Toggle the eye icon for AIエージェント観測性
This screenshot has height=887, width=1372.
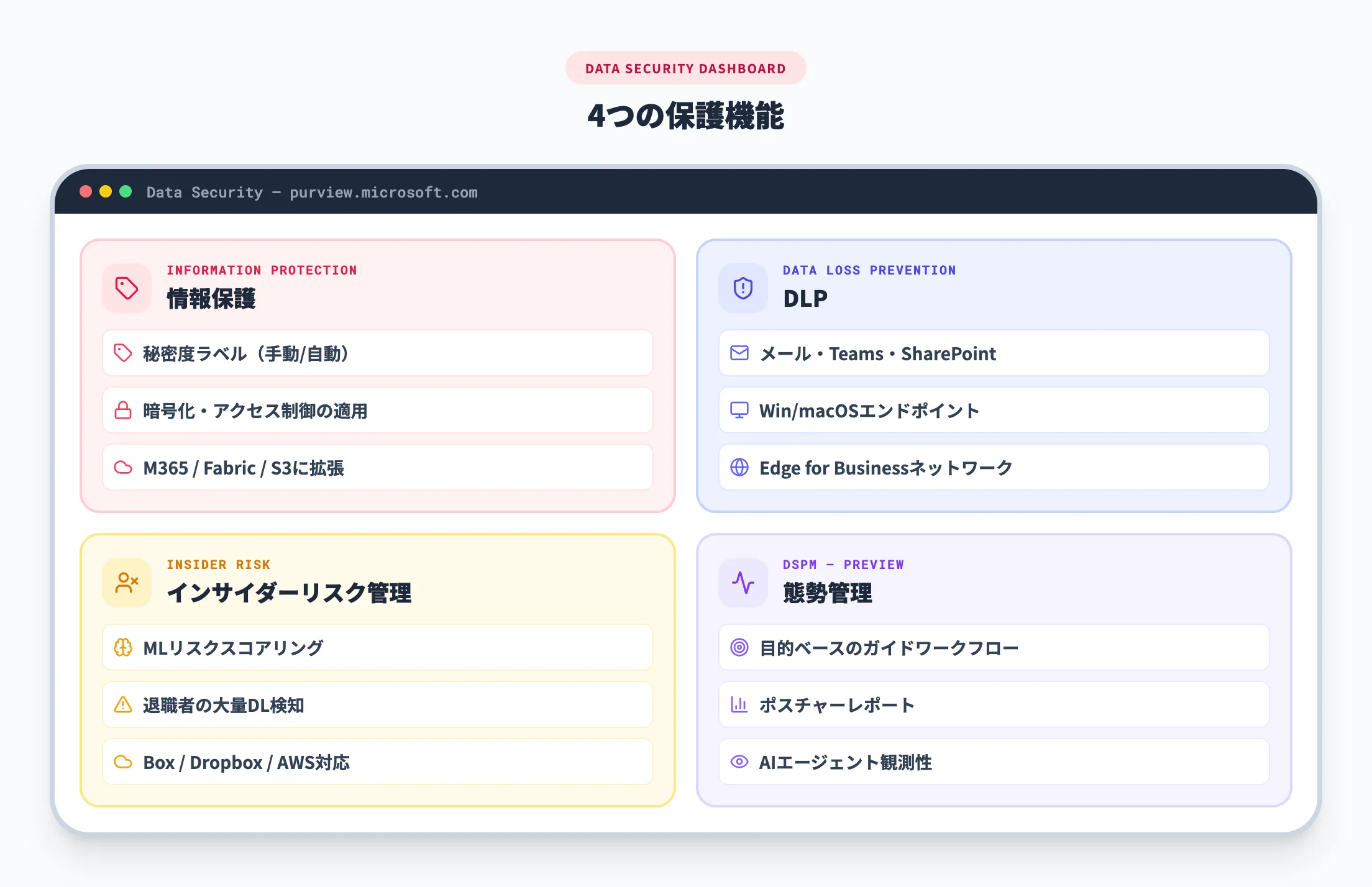coord(739,762)
